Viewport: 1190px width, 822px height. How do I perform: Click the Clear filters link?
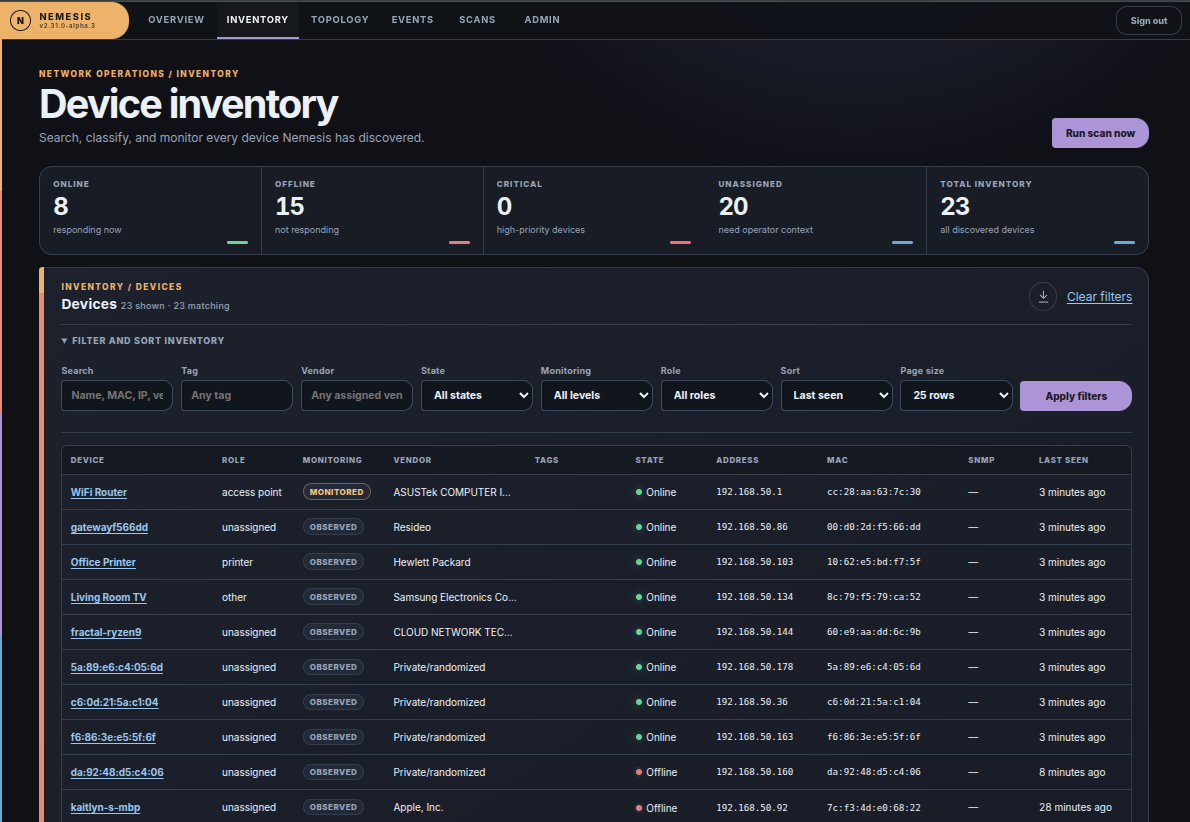pyautogui.click(x=1099, y=297)
